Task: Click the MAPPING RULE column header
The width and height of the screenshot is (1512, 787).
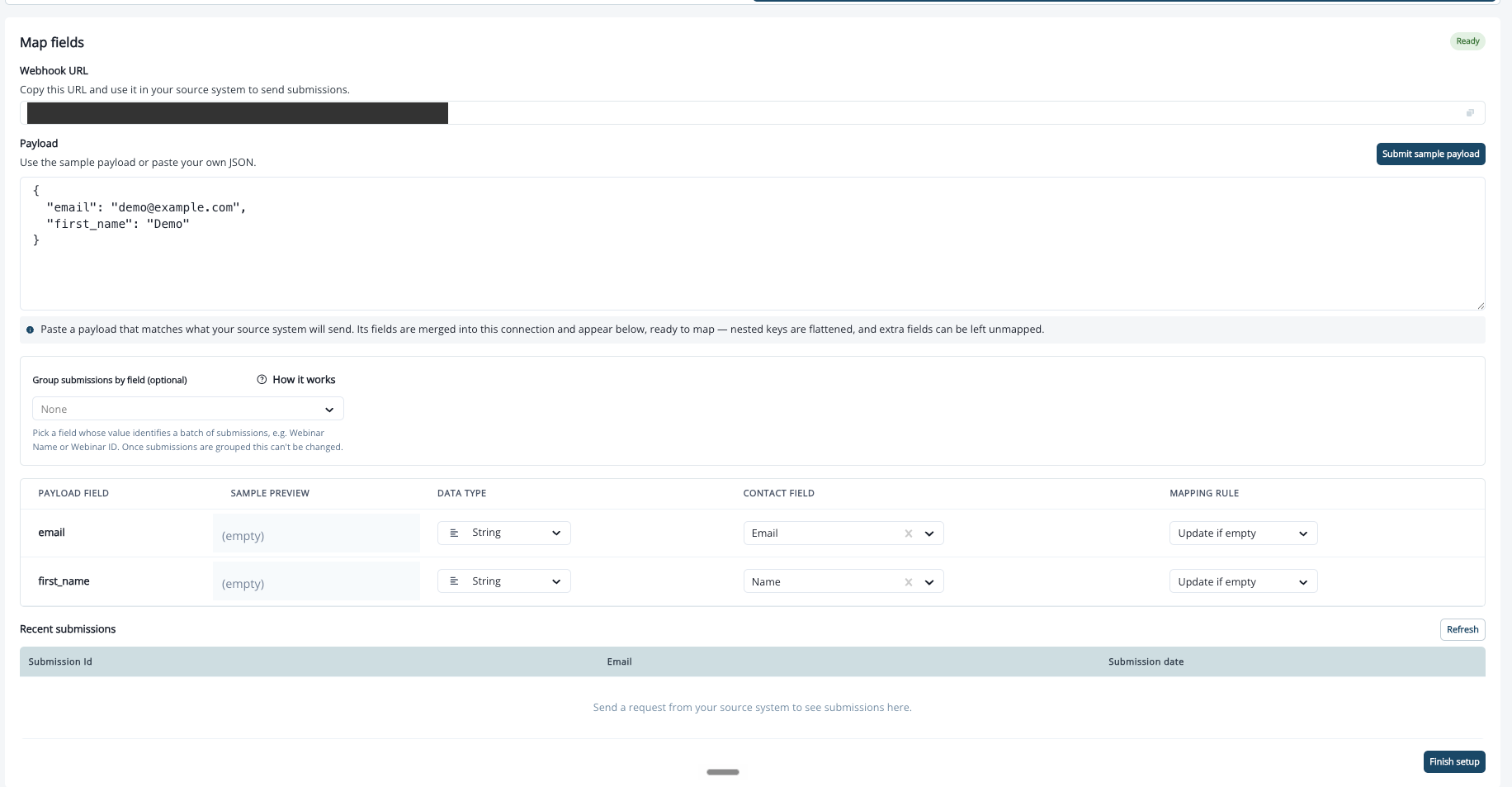Action: coord(1204,493)
